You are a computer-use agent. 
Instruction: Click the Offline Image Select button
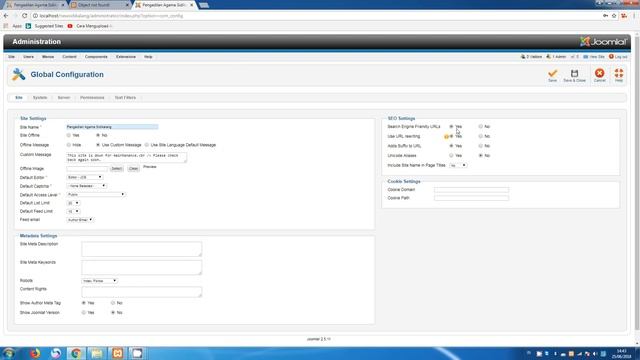coord(116,169)
